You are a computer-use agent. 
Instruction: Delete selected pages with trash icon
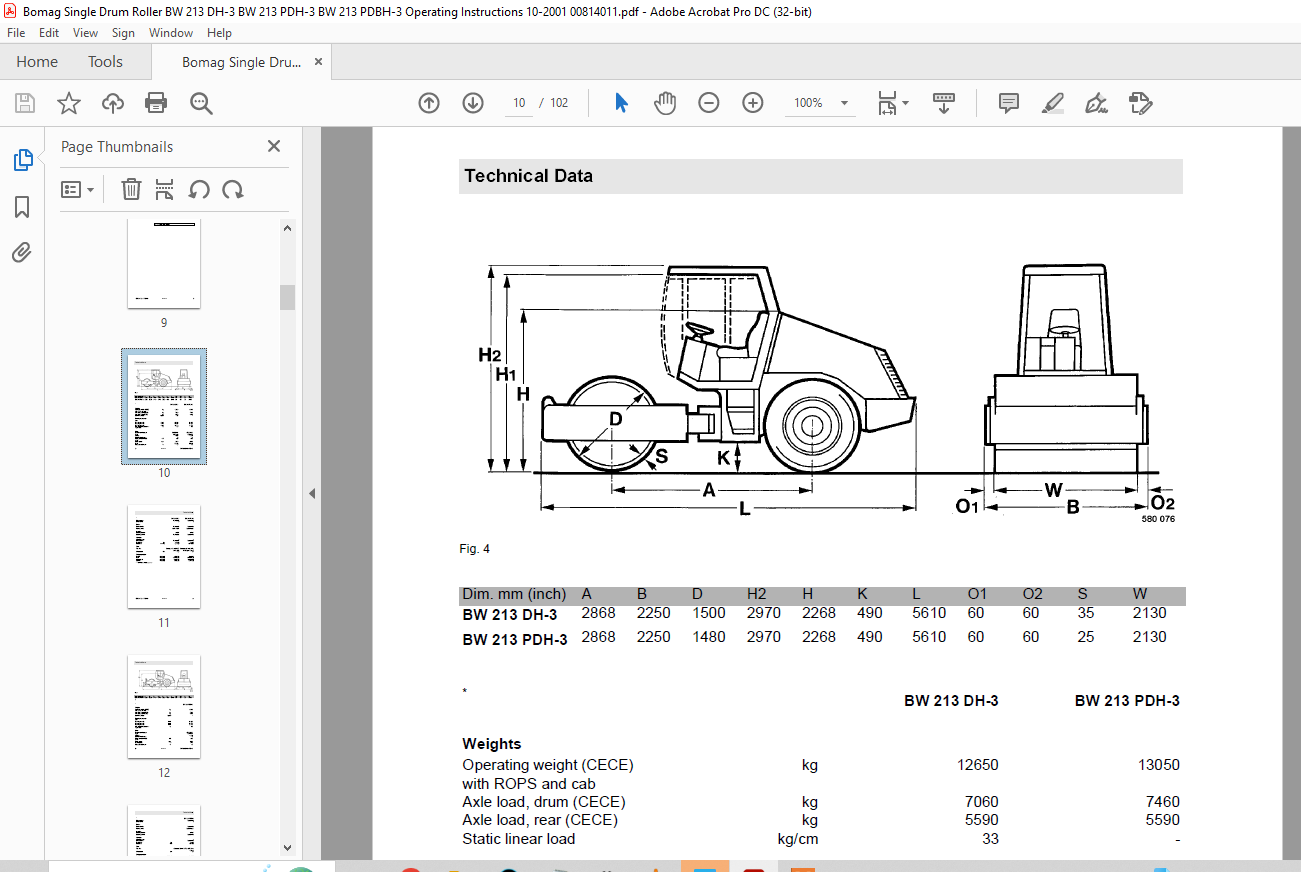pyautogui.click(x=131, y=189)
